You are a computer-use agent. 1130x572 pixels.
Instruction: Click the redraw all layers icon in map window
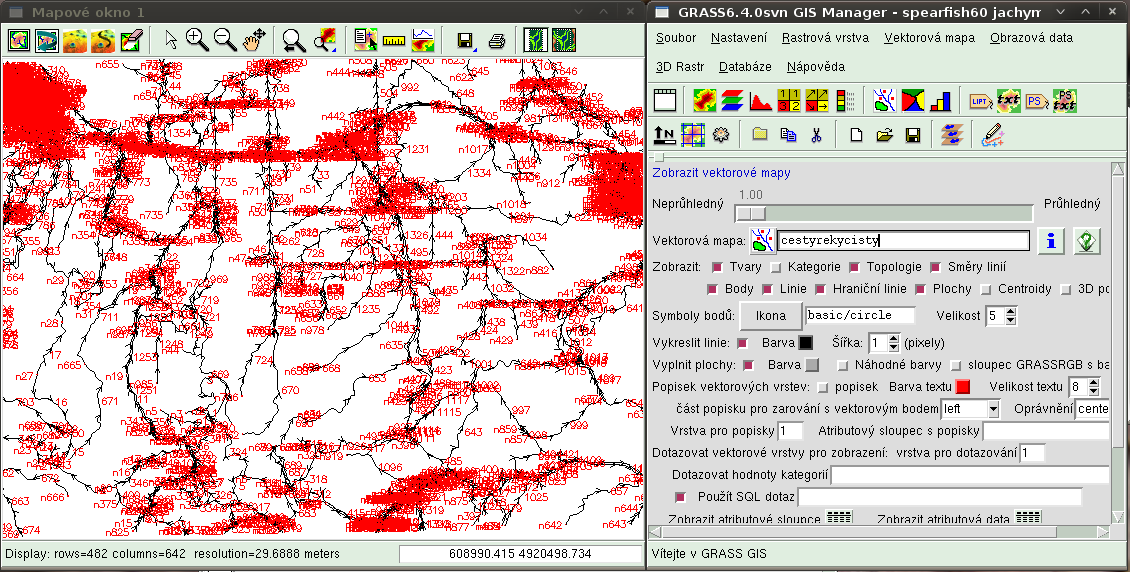47,40
